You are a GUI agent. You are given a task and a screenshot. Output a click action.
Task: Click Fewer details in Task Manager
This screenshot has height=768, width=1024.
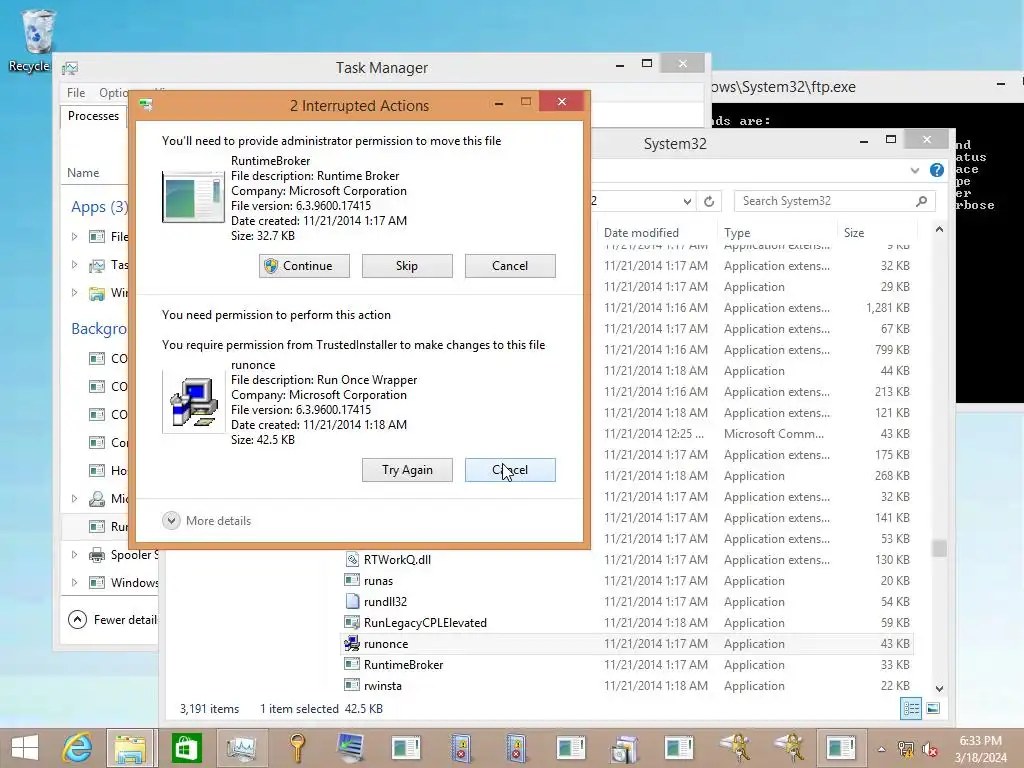[112, 619]
